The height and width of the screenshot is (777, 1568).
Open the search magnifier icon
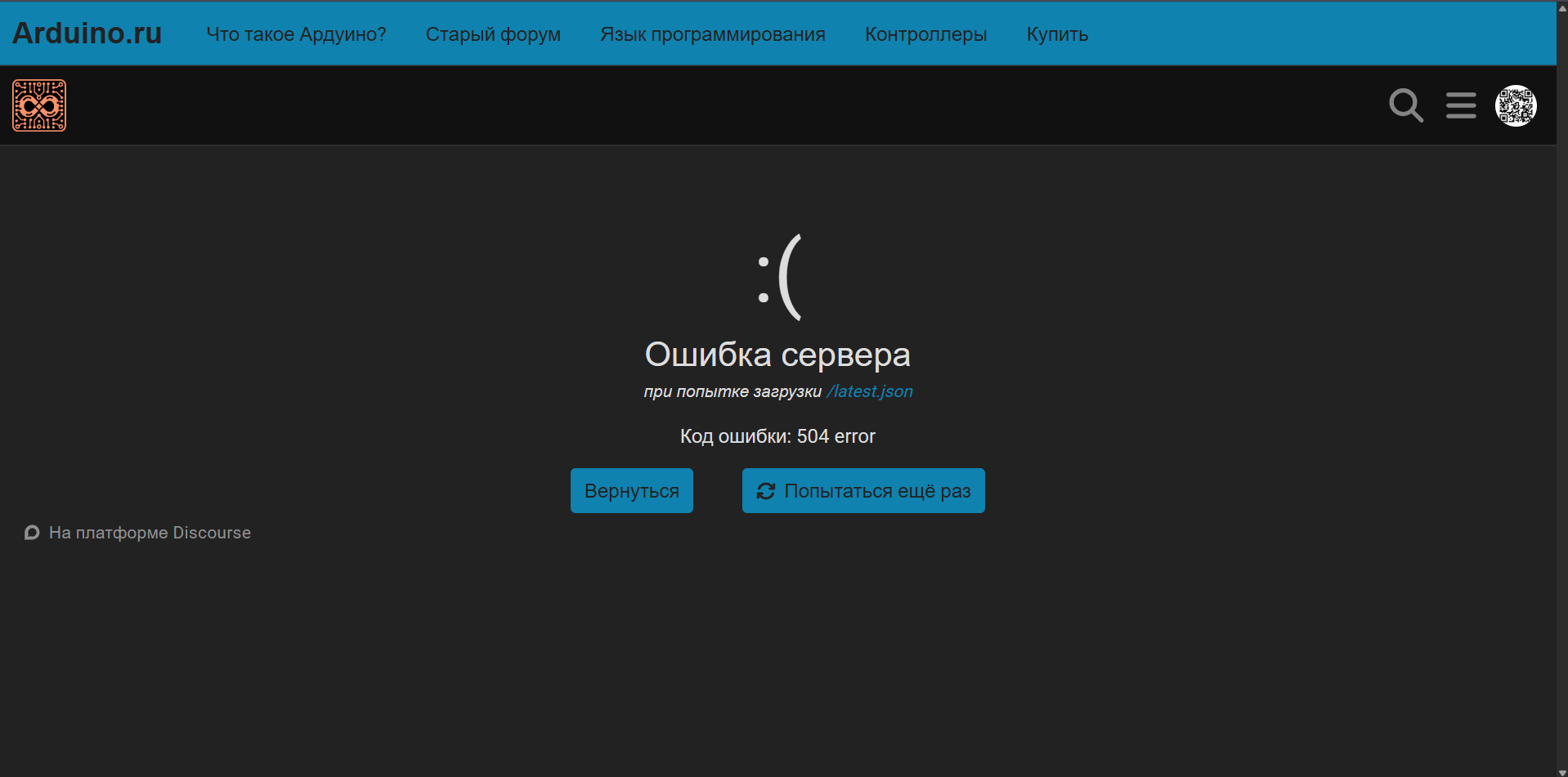[x=1406, y=105]
